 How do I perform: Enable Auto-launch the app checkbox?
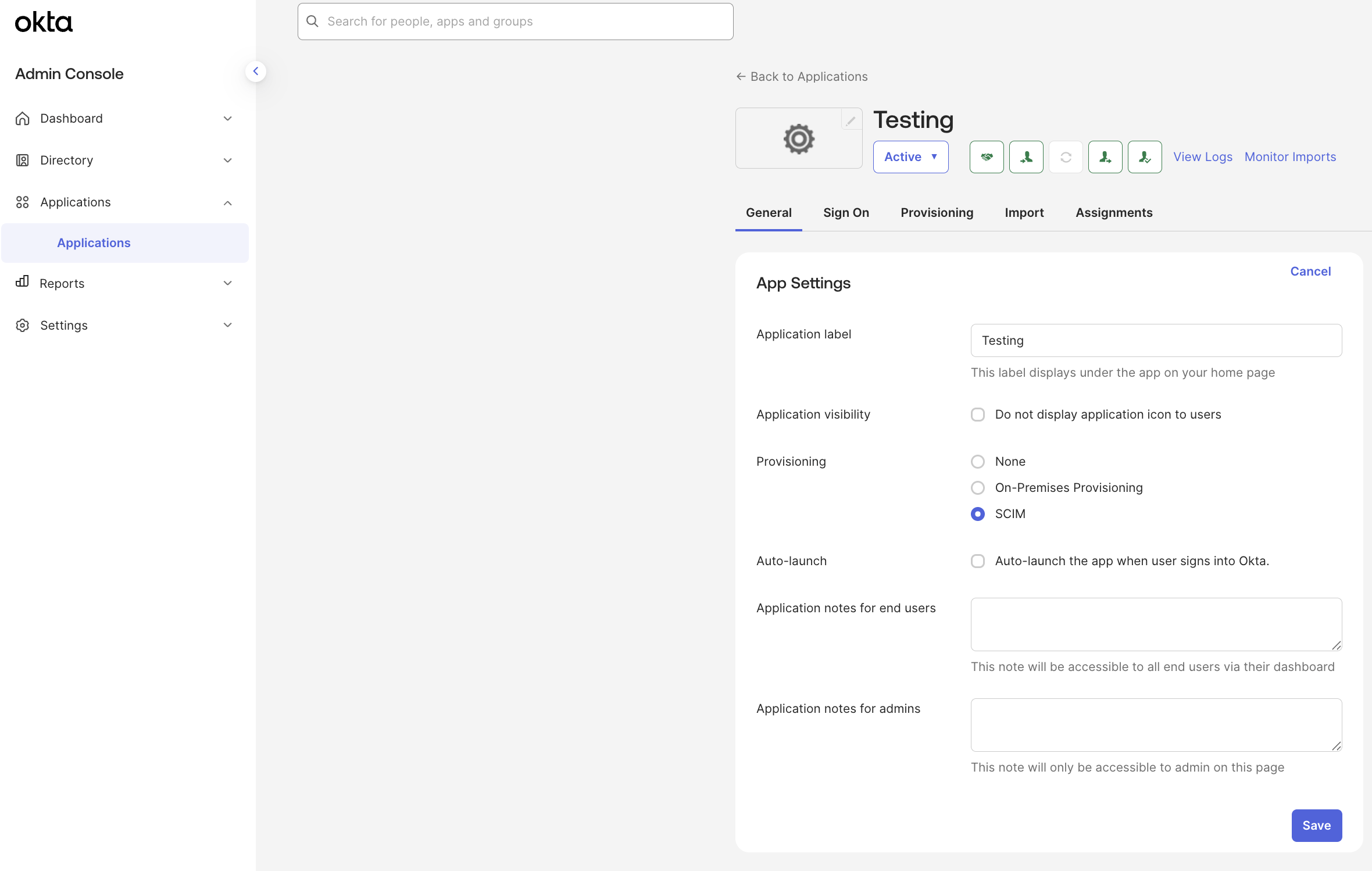pyautogui.click(x=978, y=561)
